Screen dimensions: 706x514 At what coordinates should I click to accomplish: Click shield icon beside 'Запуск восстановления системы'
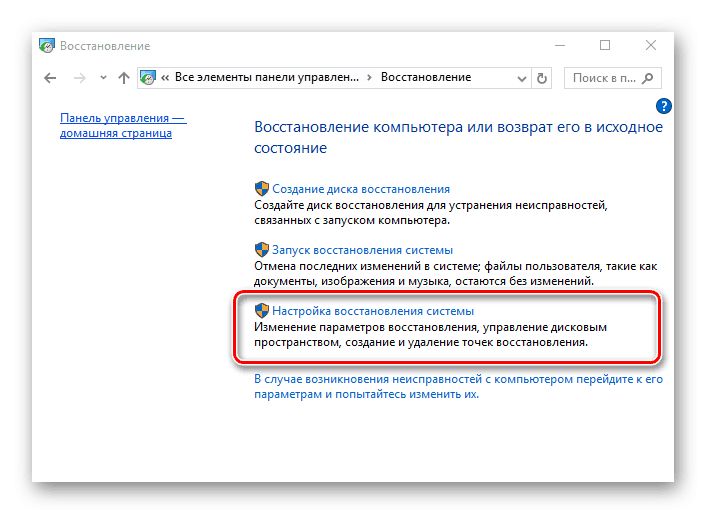261,250
